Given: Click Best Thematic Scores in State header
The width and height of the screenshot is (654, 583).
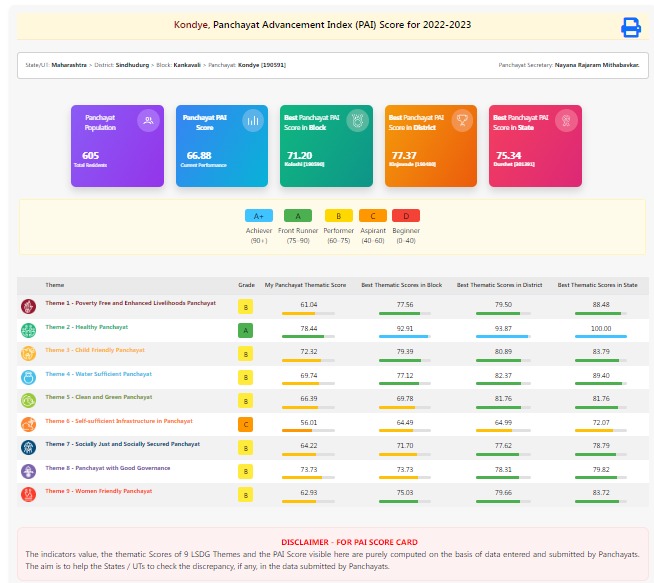Looking at the screenshot, I should point(597,285).
